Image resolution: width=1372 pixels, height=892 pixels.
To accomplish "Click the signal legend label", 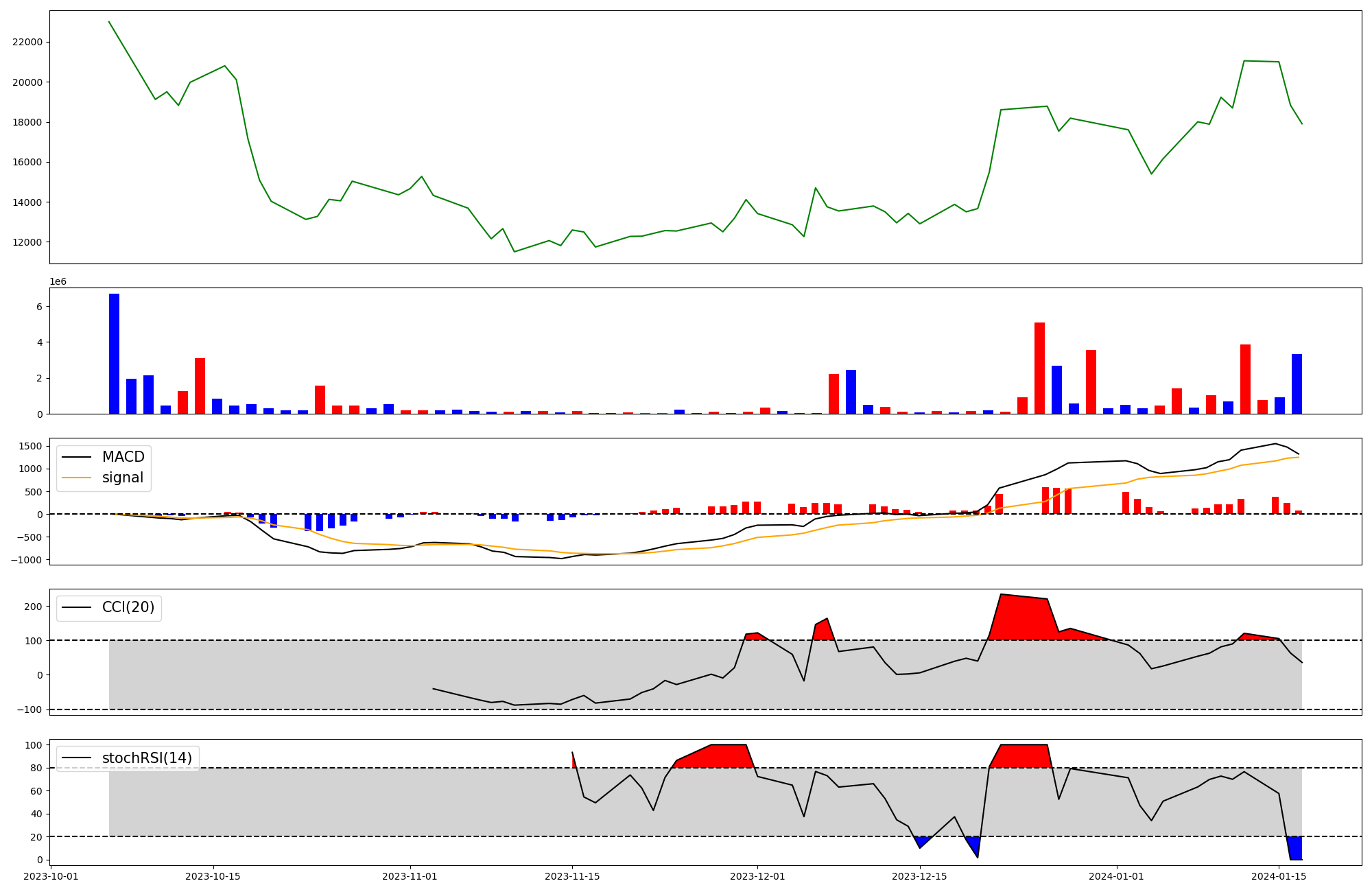I will [123, 478].
